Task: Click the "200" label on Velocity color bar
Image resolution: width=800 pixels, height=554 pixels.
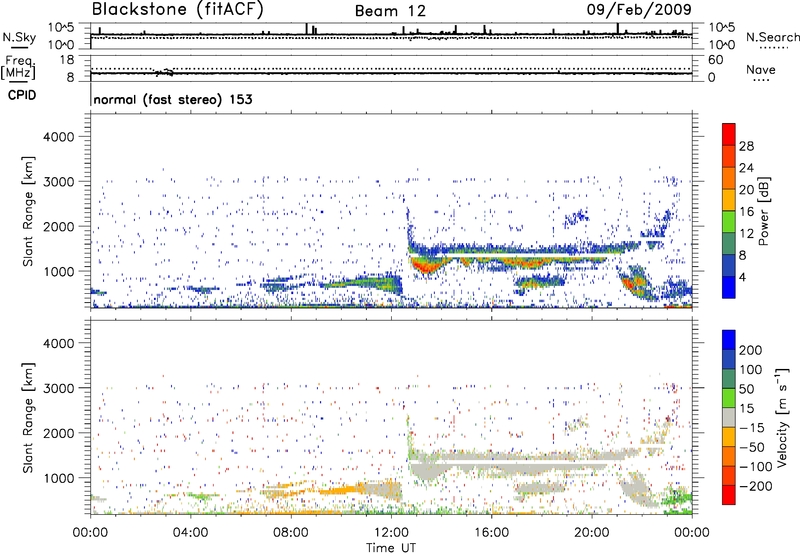Action: pyautogui.click(x=751, y=350)
